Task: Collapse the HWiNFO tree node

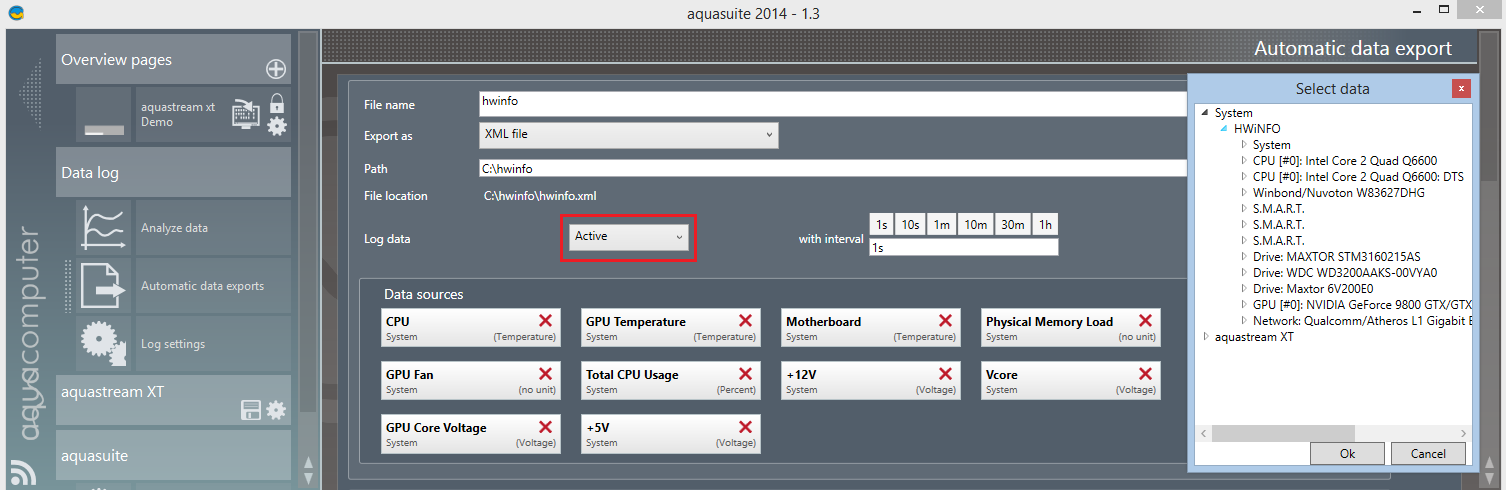Action: pos(1226,129)
